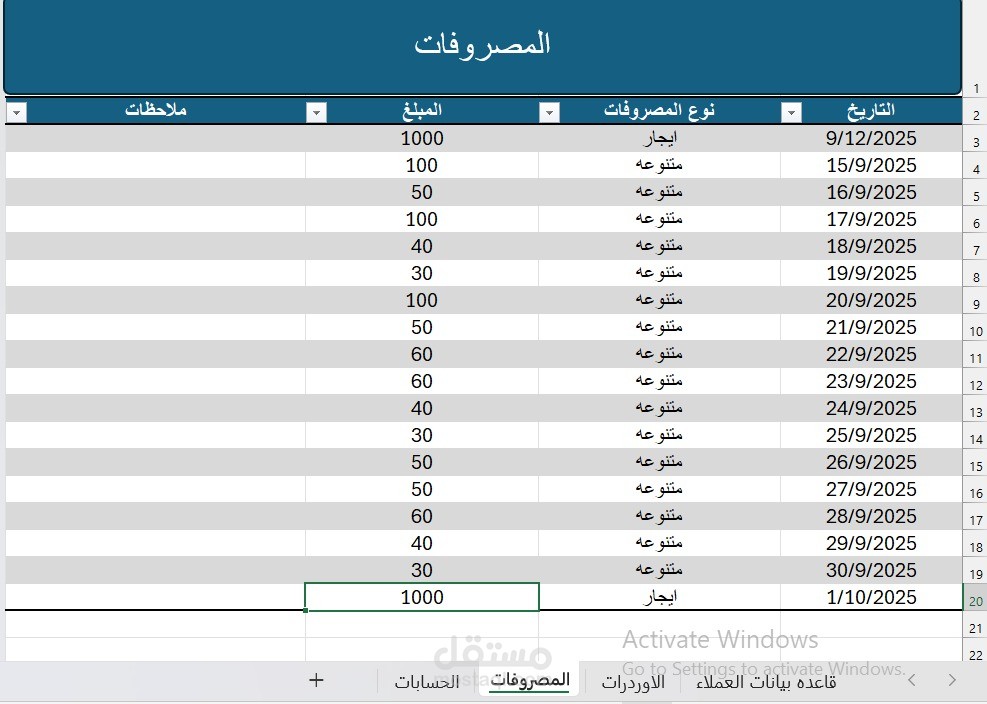
Task: Switch to the الاوردرات sheet tab
Action: pyautogui.click(x=633, y=681)
